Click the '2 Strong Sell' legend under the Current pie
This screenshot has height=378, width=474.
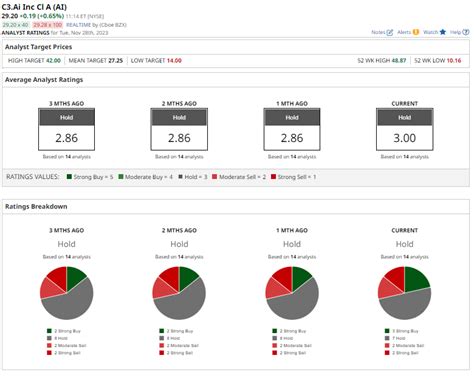pos(401,353)
